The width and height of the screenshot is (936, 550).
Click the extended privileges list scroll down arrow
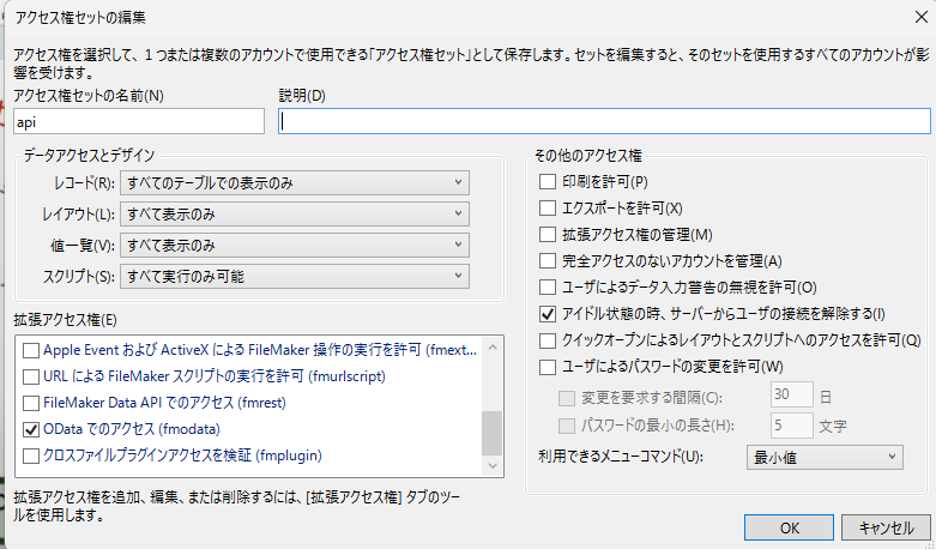(492, 467)
